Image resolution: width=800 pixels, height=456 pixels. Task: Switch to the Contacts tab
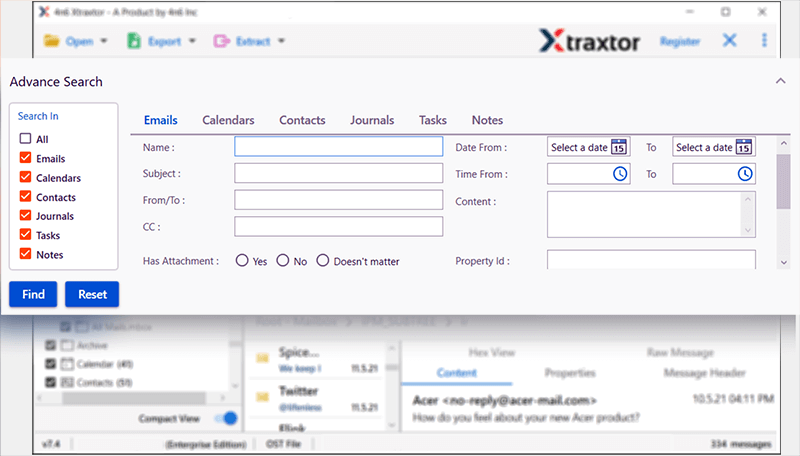point(302,120)
